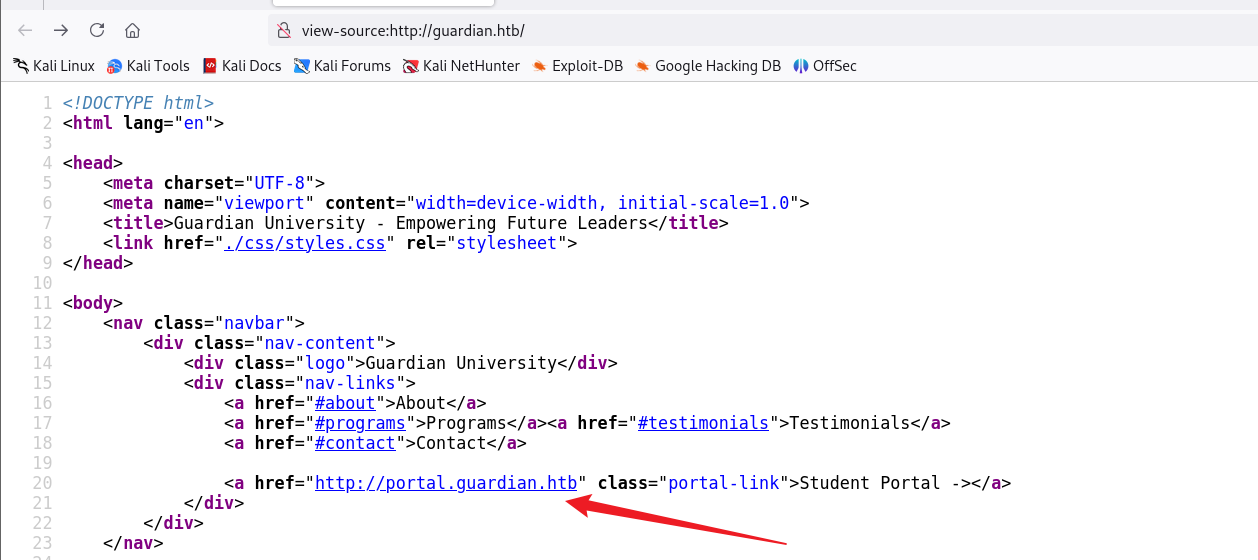The image size is (1258, 560).
Task: Open the Kali NetHunter bookmark
Action: [461, 66]
